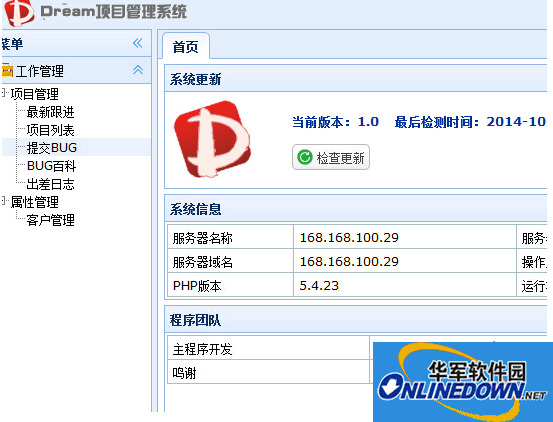Image resolution: width=553 pixels, height=422 pixels.
Task: Open 最新跟进 in the sidebar
Action: click(x=50, y=112)
